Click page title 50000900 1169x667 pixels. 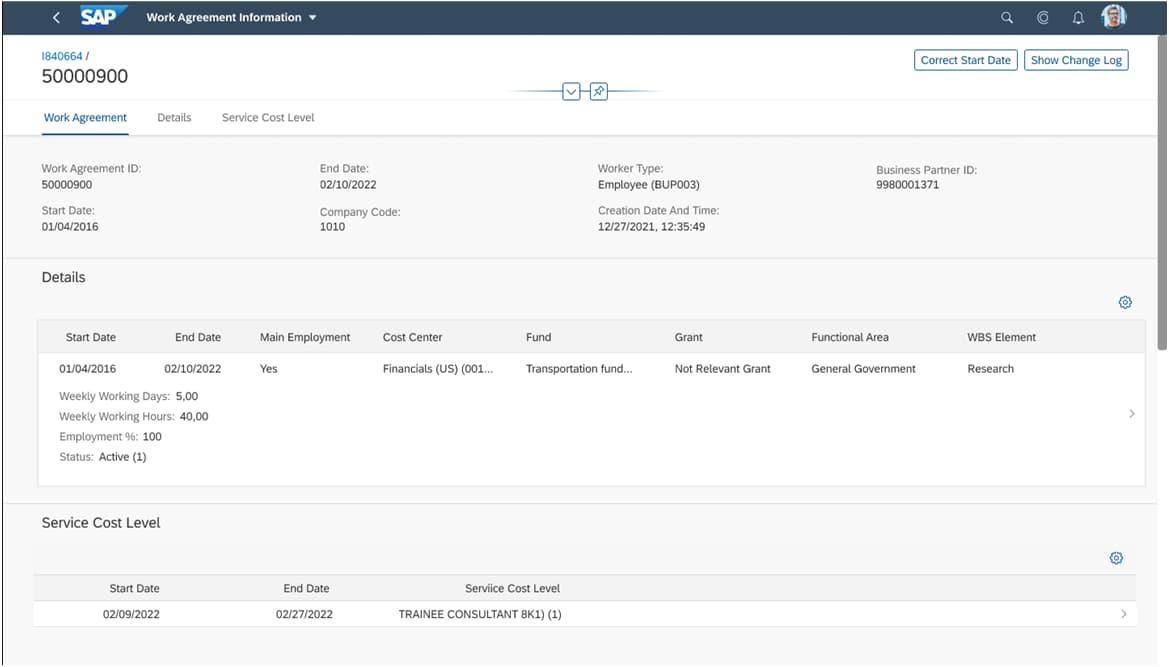click(84, 76)
